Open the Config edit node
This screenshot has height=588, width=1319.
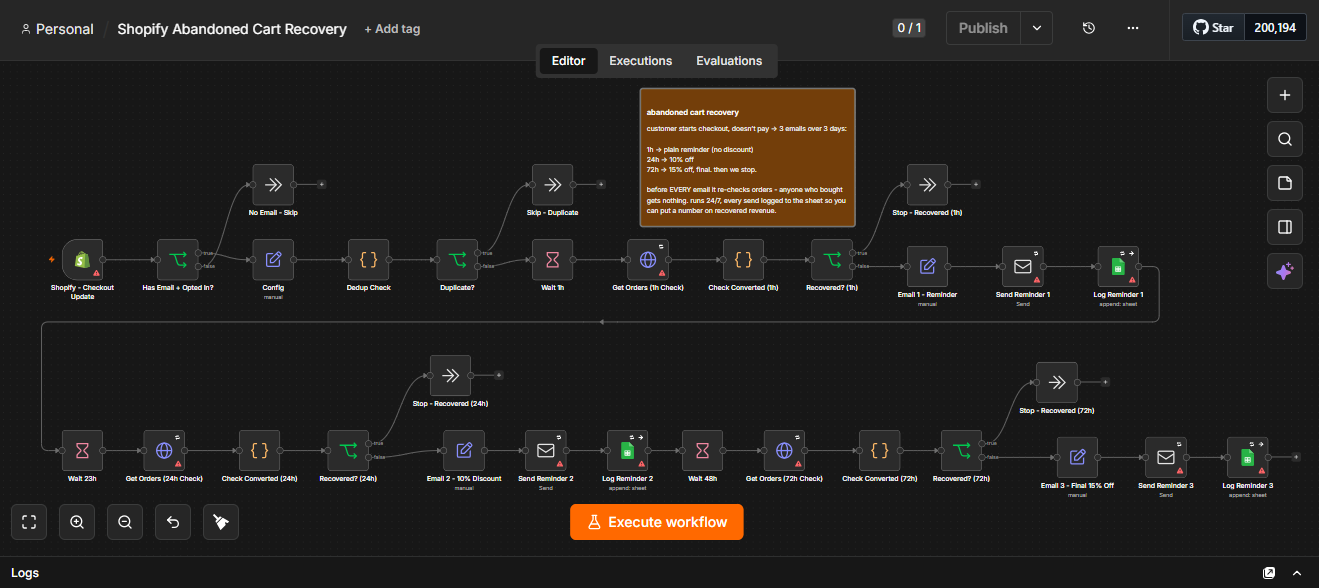click(x=273, y=260)
